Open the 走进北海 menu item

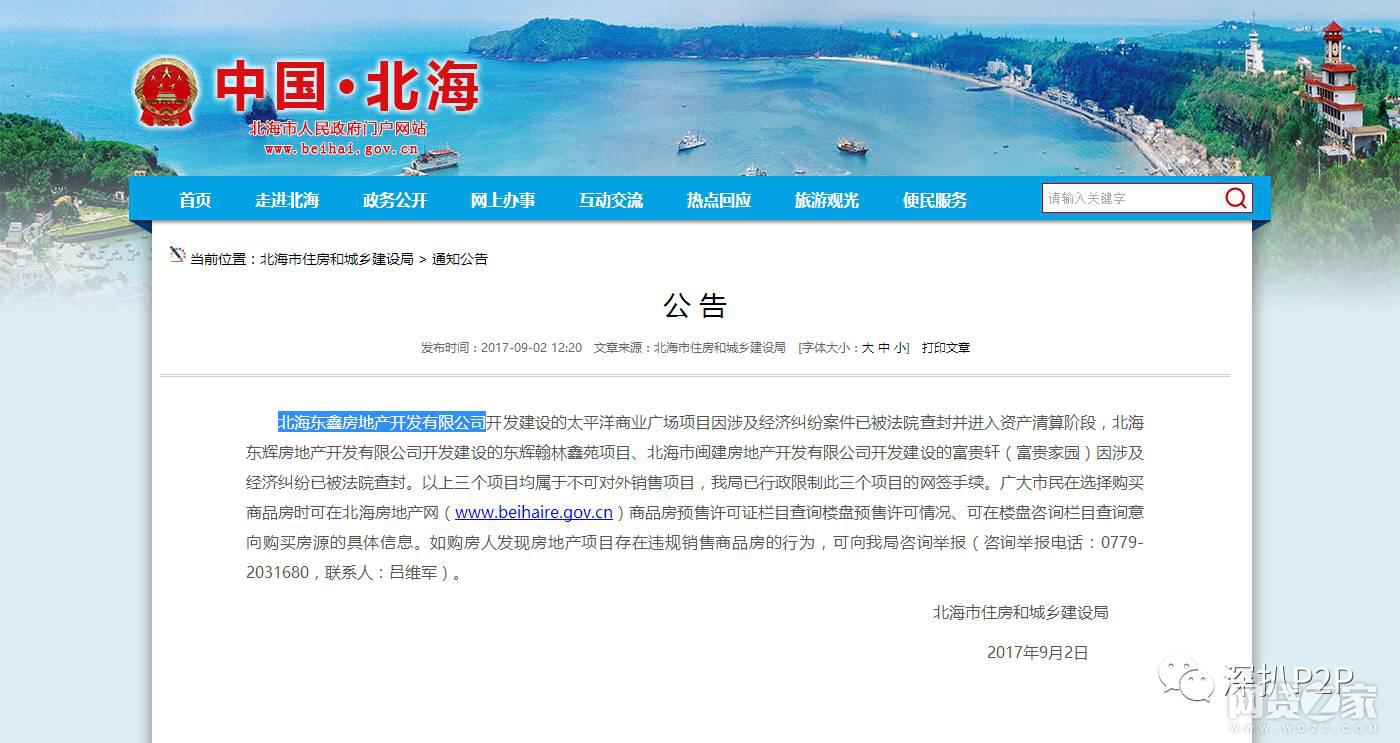coord(287,199)
